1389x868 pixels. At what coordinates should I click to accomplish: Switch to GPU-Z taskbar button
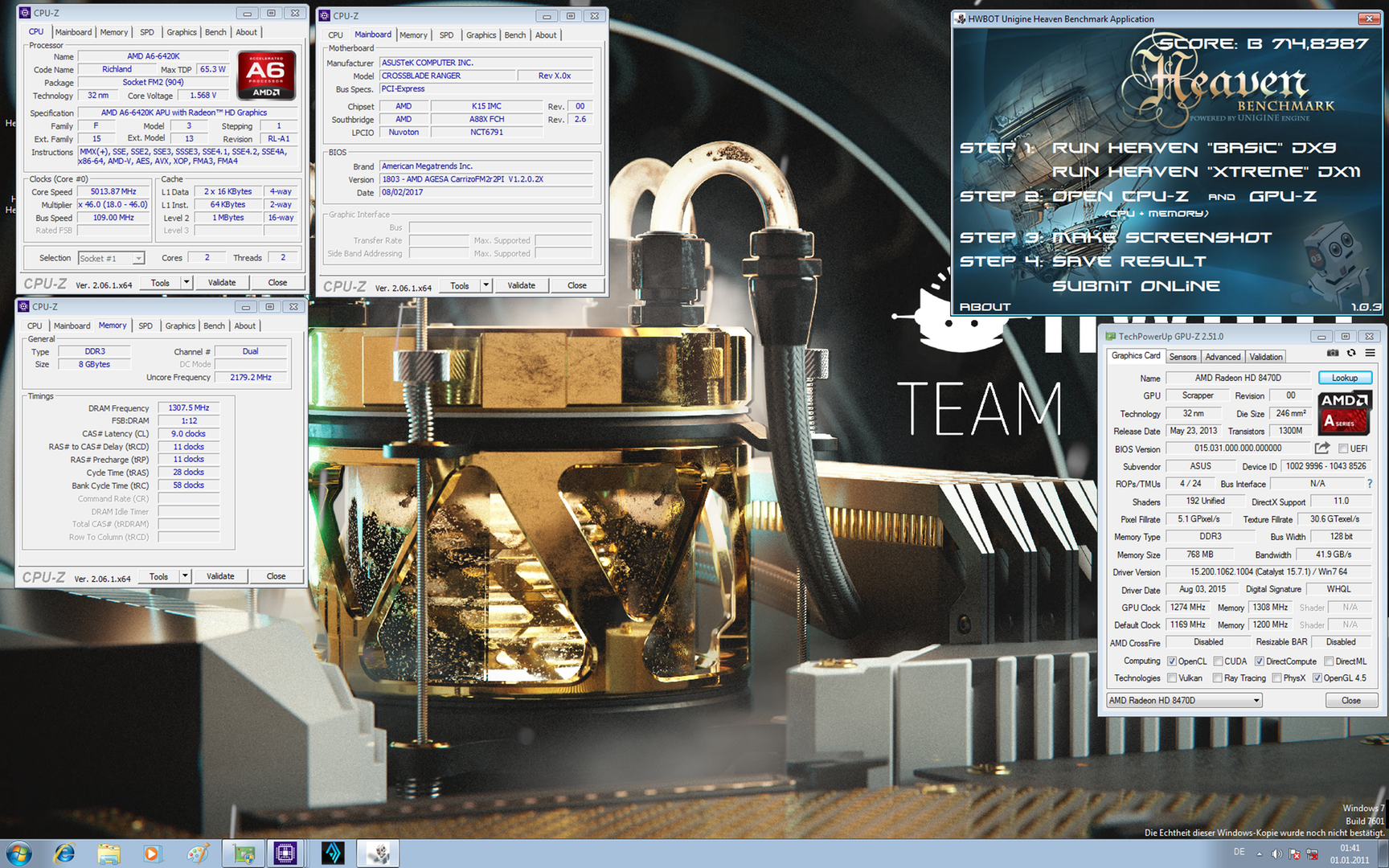coord(244,853)
